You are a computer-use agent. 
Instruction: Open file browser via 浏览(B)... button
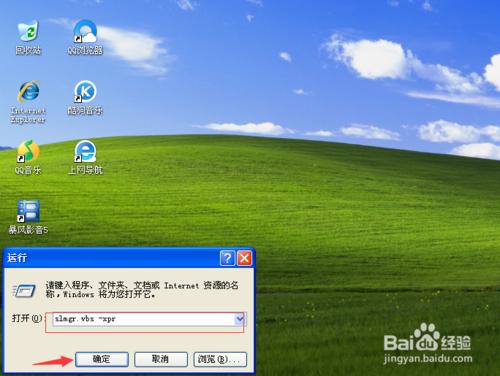220,359
